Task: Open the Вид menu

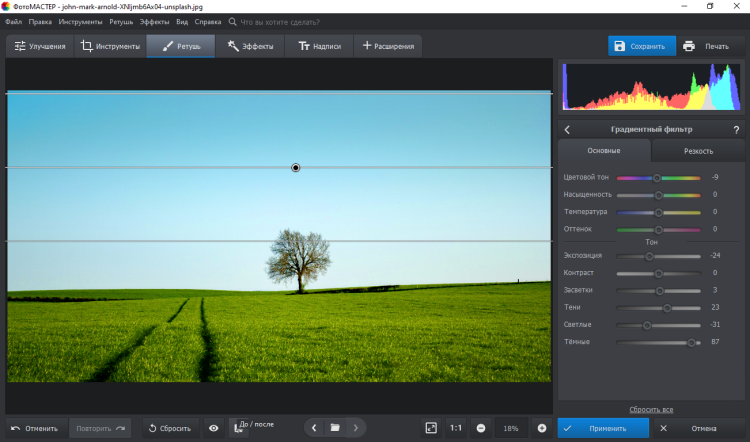Action: (x=181, y=21)
